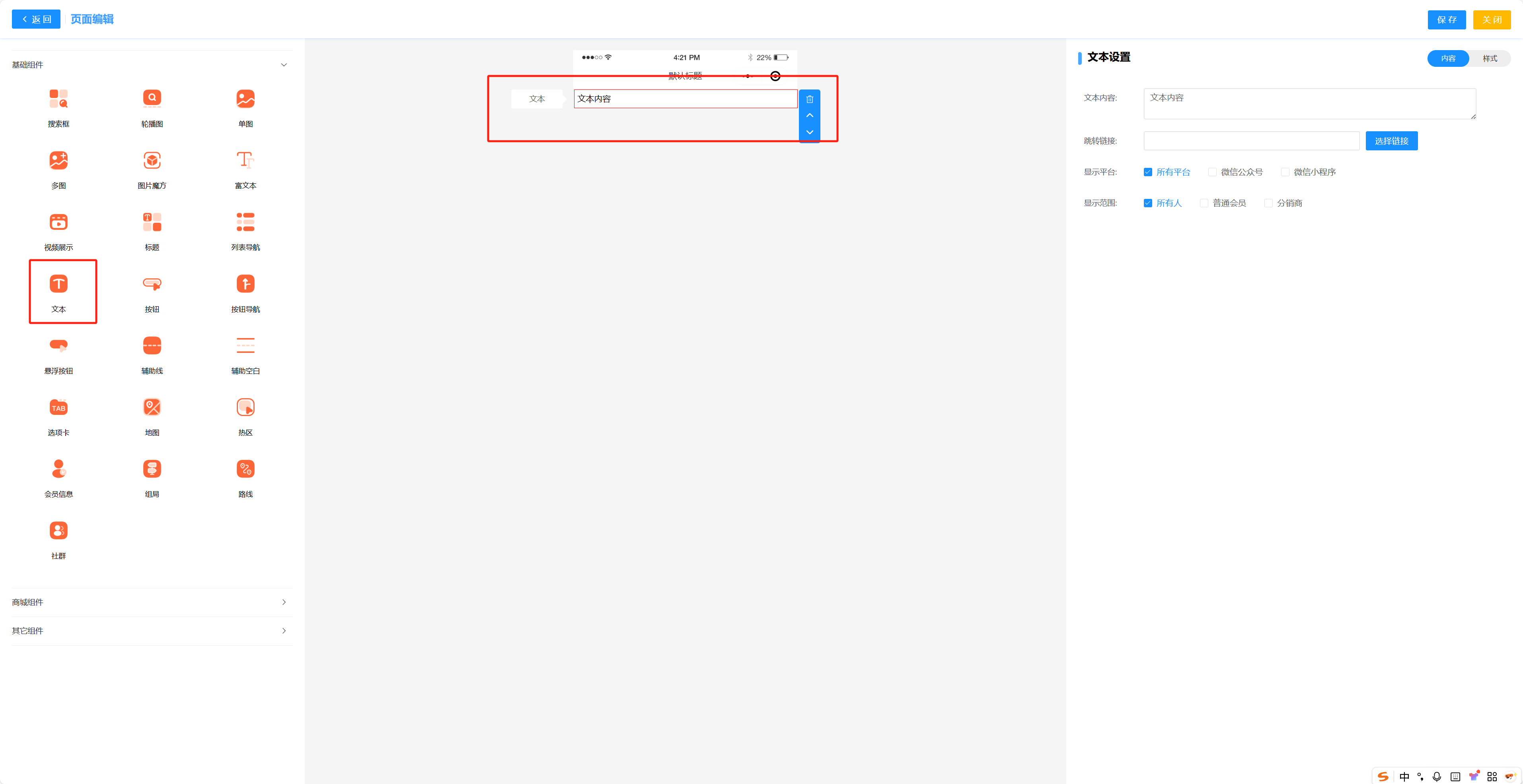
Task: Tick the 普通会员 display range checkbox
Action: point(1204,203)
